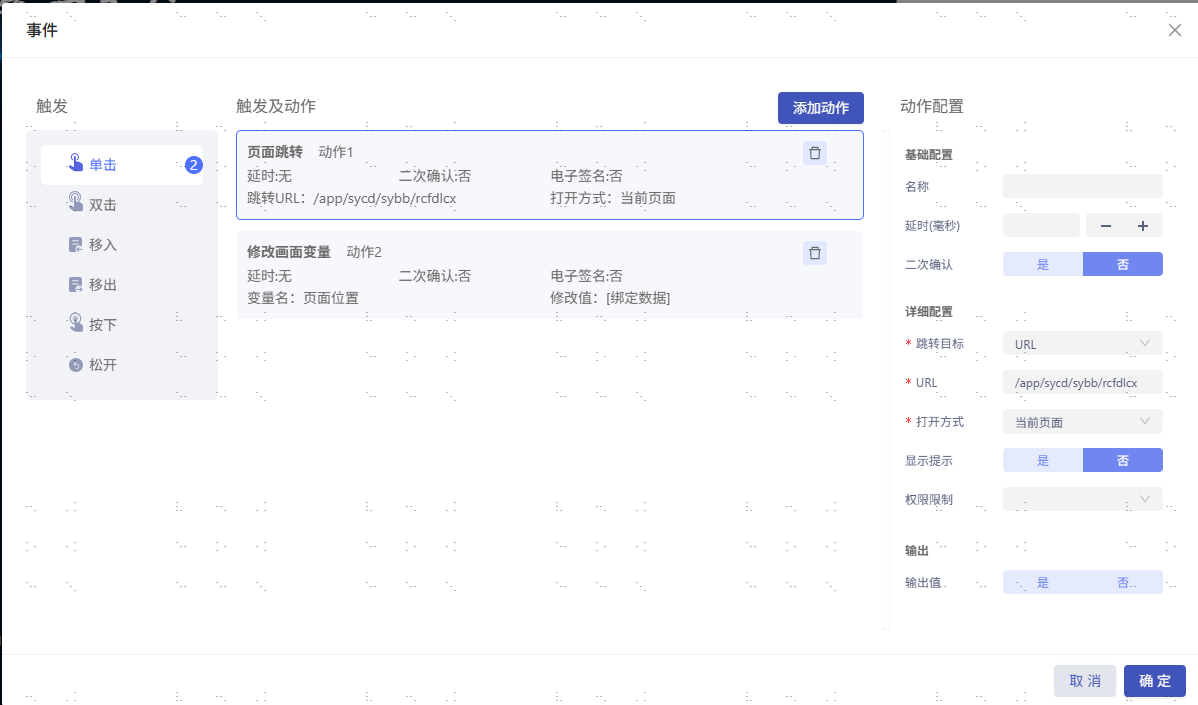Click 二次确认:否 in 动作2
This screenshot has width=1198, height=705.
(x=435, y=276)
